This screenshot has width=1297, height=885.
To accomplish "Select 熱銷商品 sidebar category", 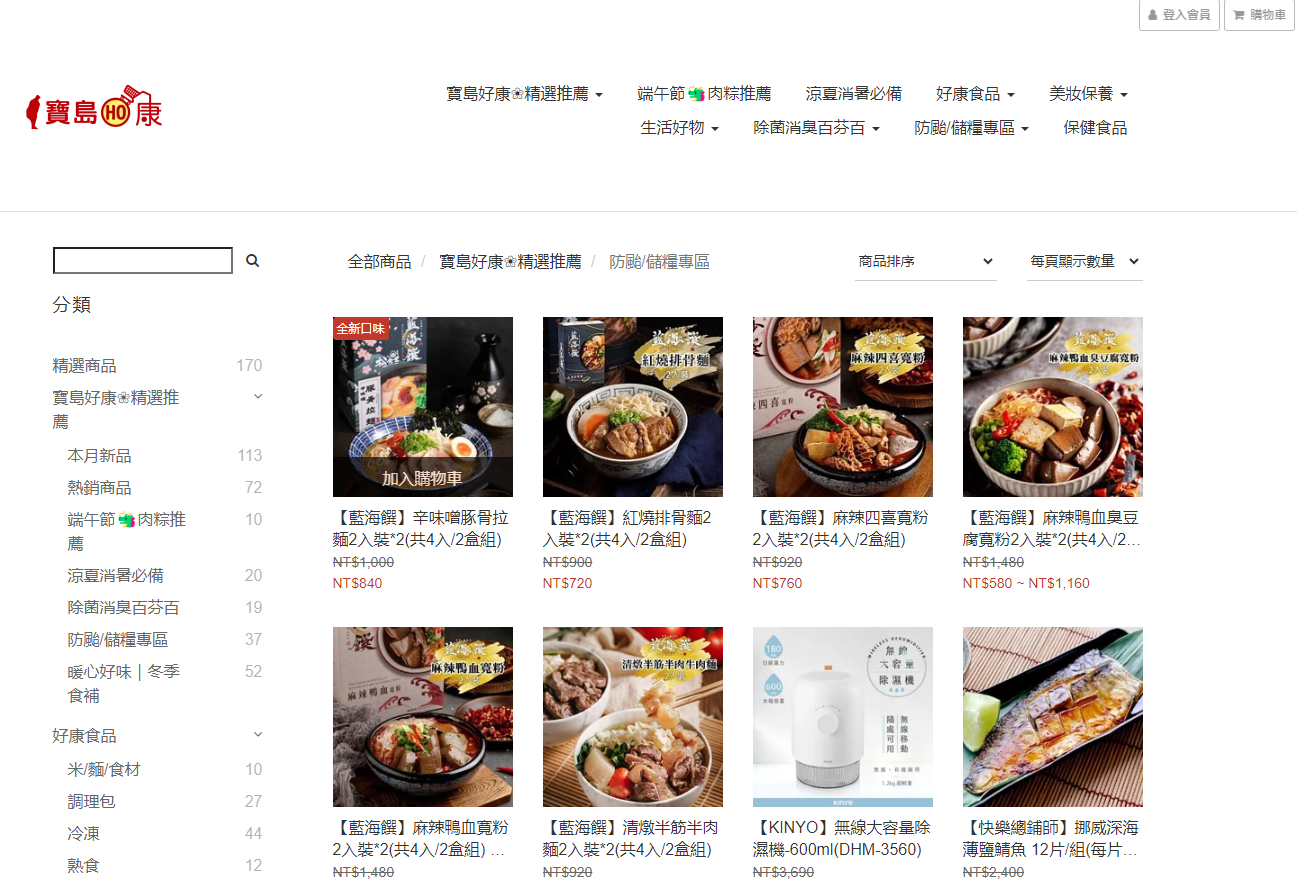I will tap(99, 488).
